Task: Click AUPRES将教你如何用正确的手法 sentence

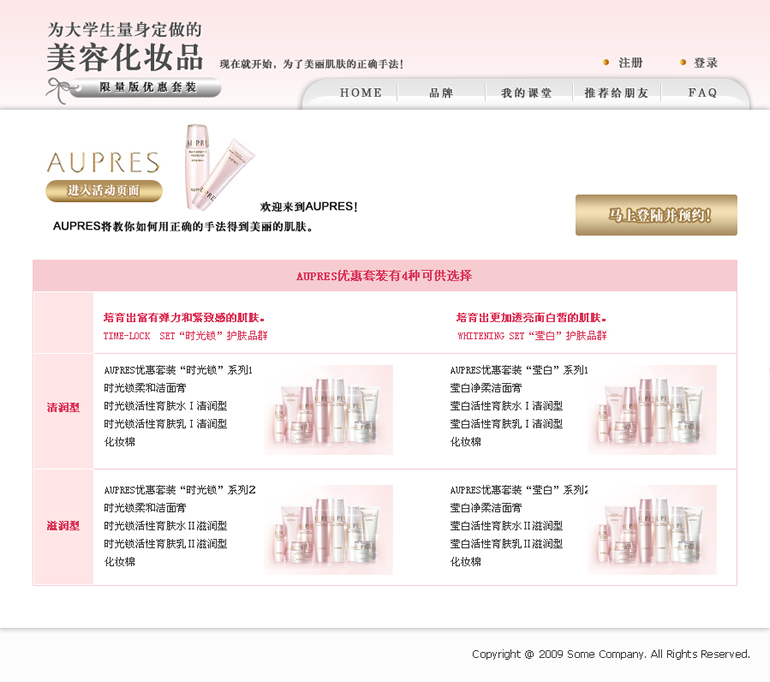Action: [x=183, y=226]
